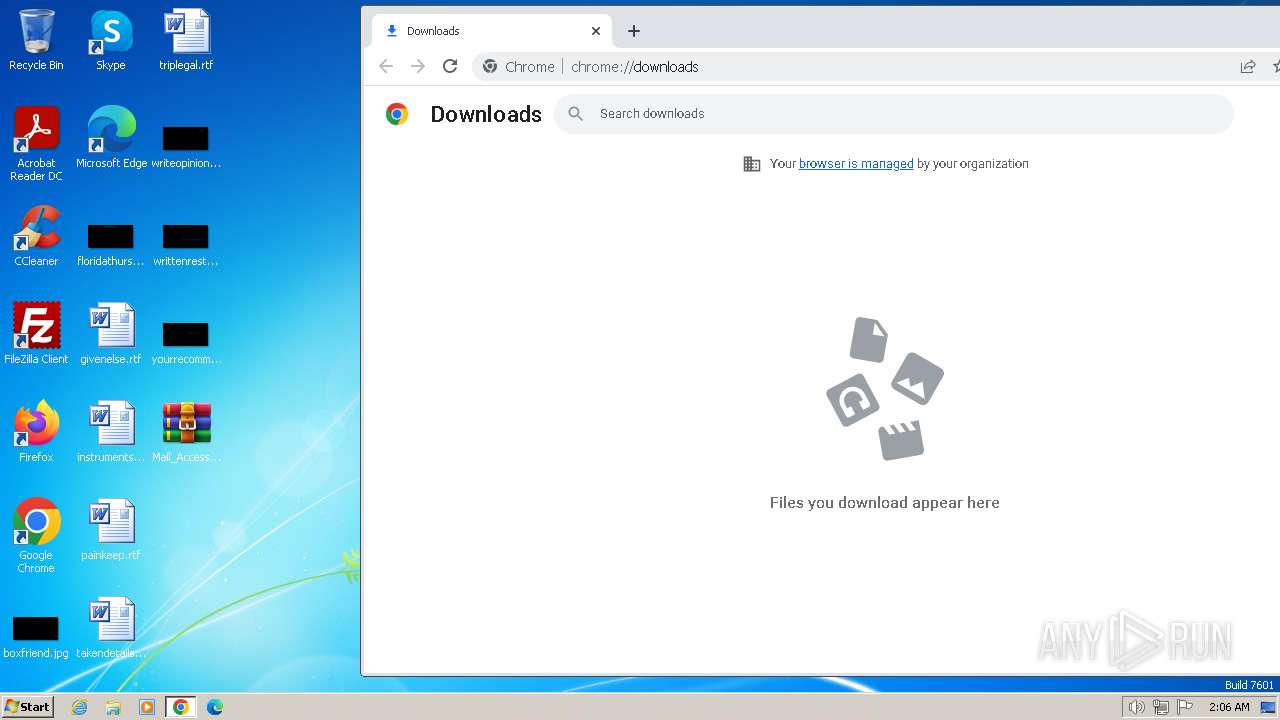This screenshot has height=720, width=1280.
Task: Click Chrome's forward navigation arrow
Action: click(418, 66)
